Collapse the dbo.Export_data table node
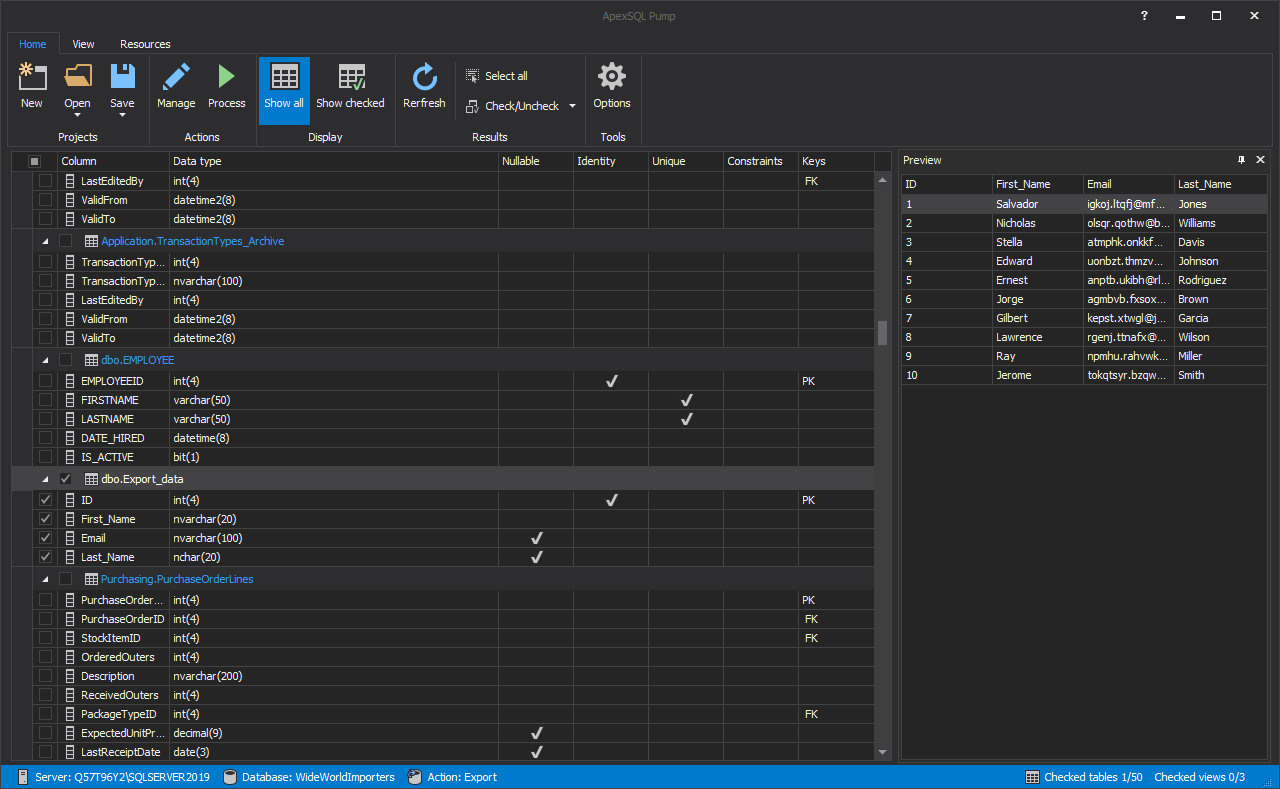Screen dimensions: 1280x789 point(45,480)
